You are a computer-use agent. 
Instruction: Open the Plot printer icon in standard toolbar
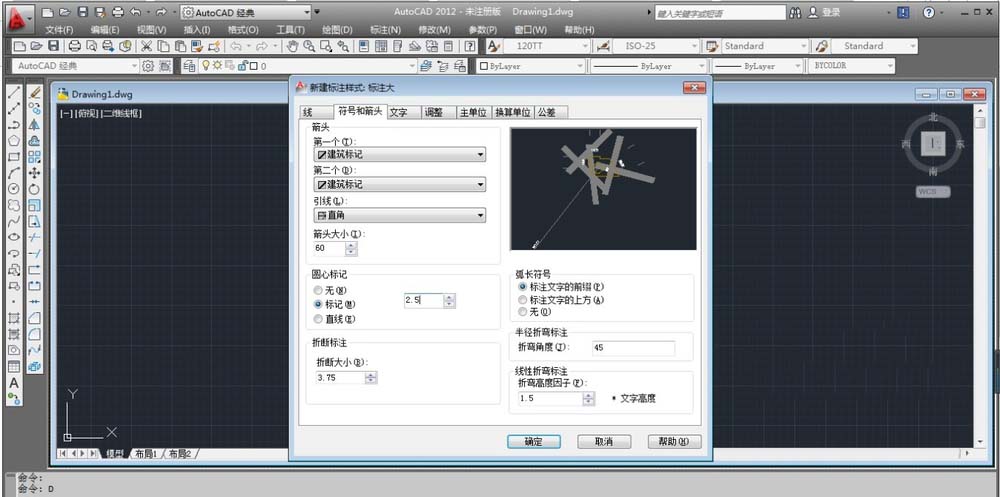click(75, 46)
